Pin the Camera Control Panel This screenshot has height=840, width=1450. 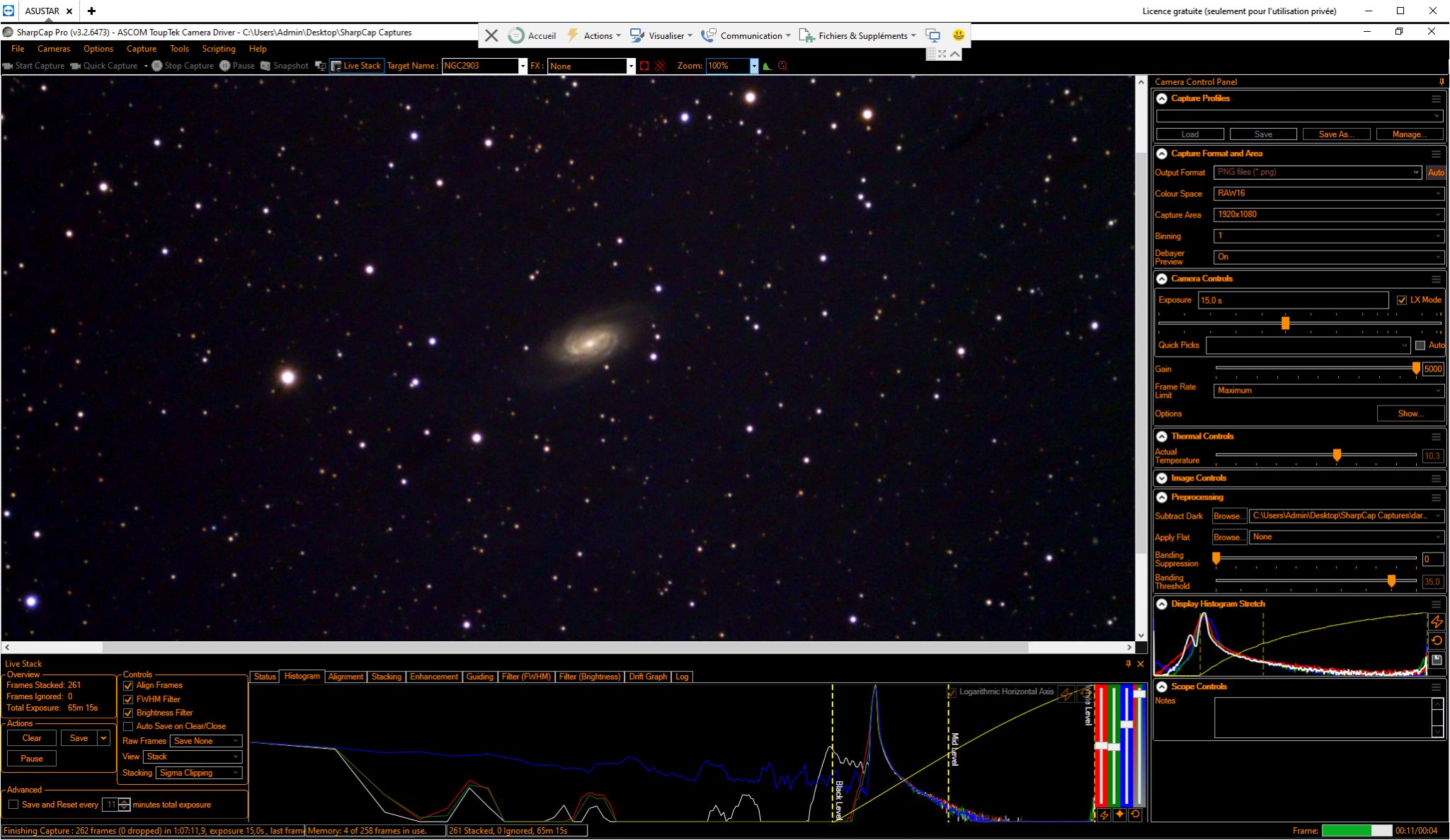(1441, 82)
